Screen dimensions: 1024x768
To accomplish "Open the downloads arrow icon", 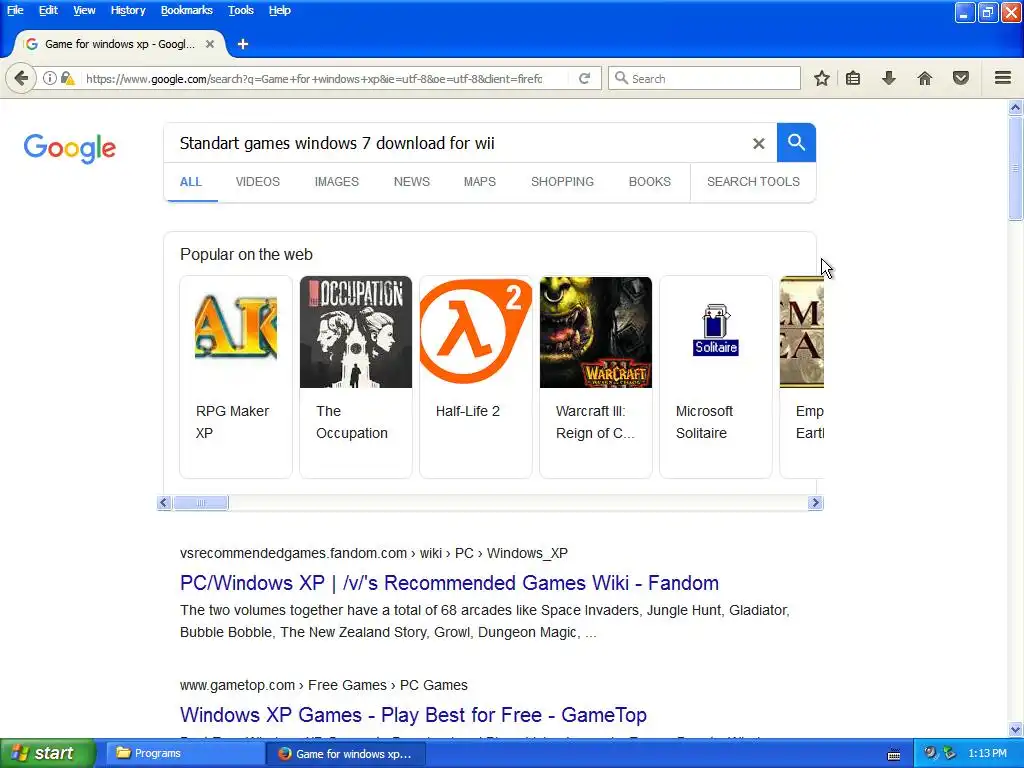I will (888, 78).
